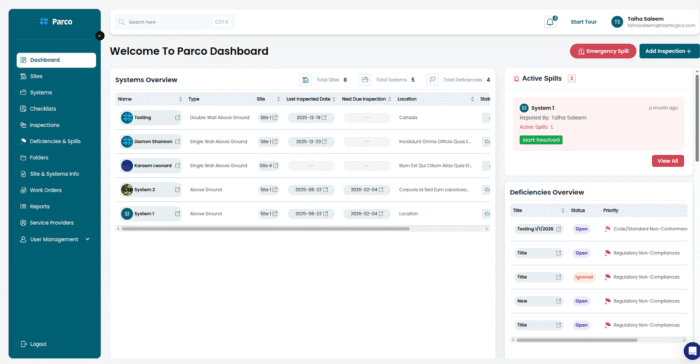
Task: Click Total Sites icon
Action: pos(305,80)
